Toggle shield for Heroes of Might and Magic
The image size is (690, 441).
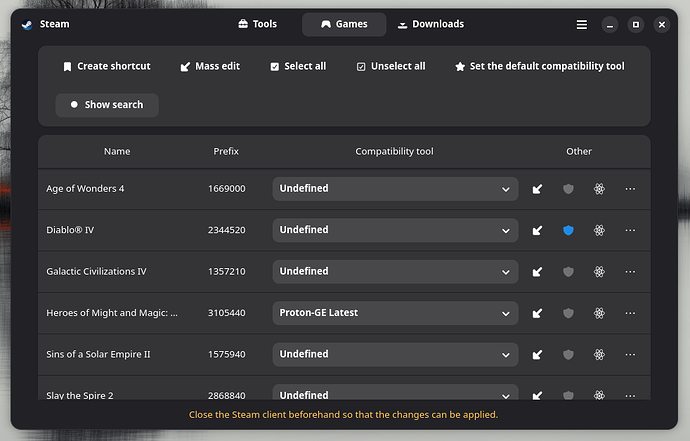tap(568, 313)
